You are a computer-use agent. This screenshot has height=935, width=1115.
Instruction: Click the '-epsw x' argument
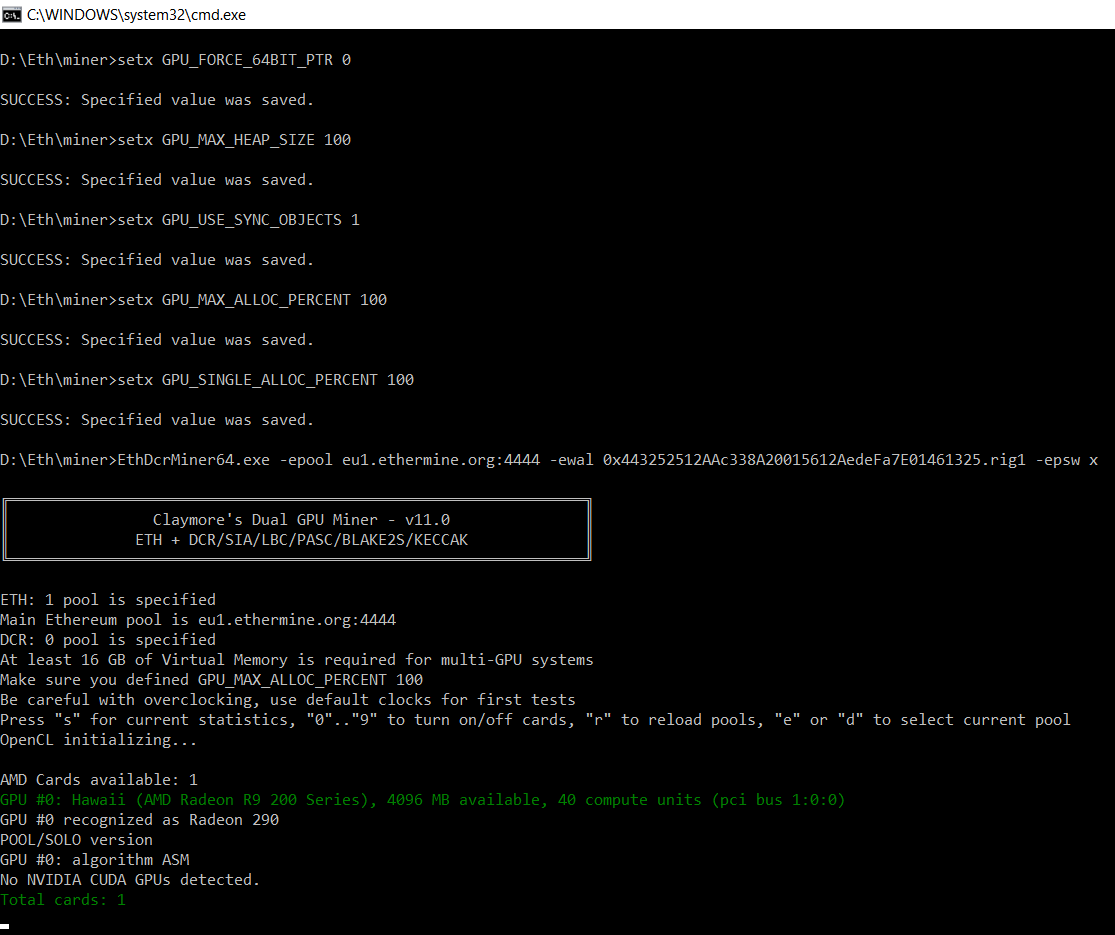1067,460
